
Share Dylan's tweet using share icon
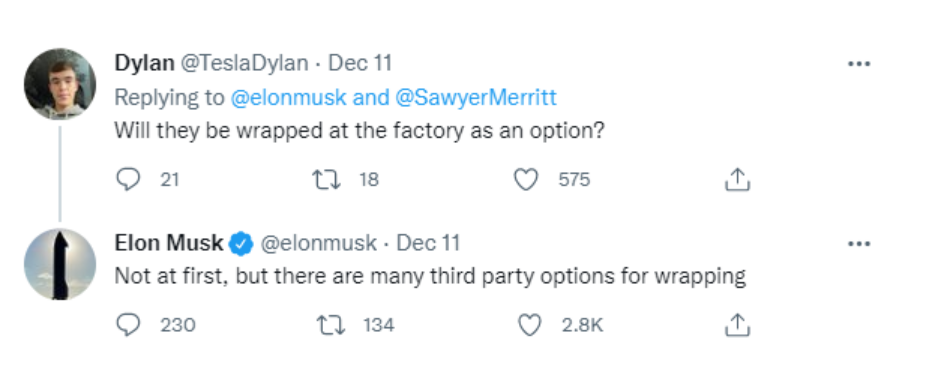click(737, 179)
